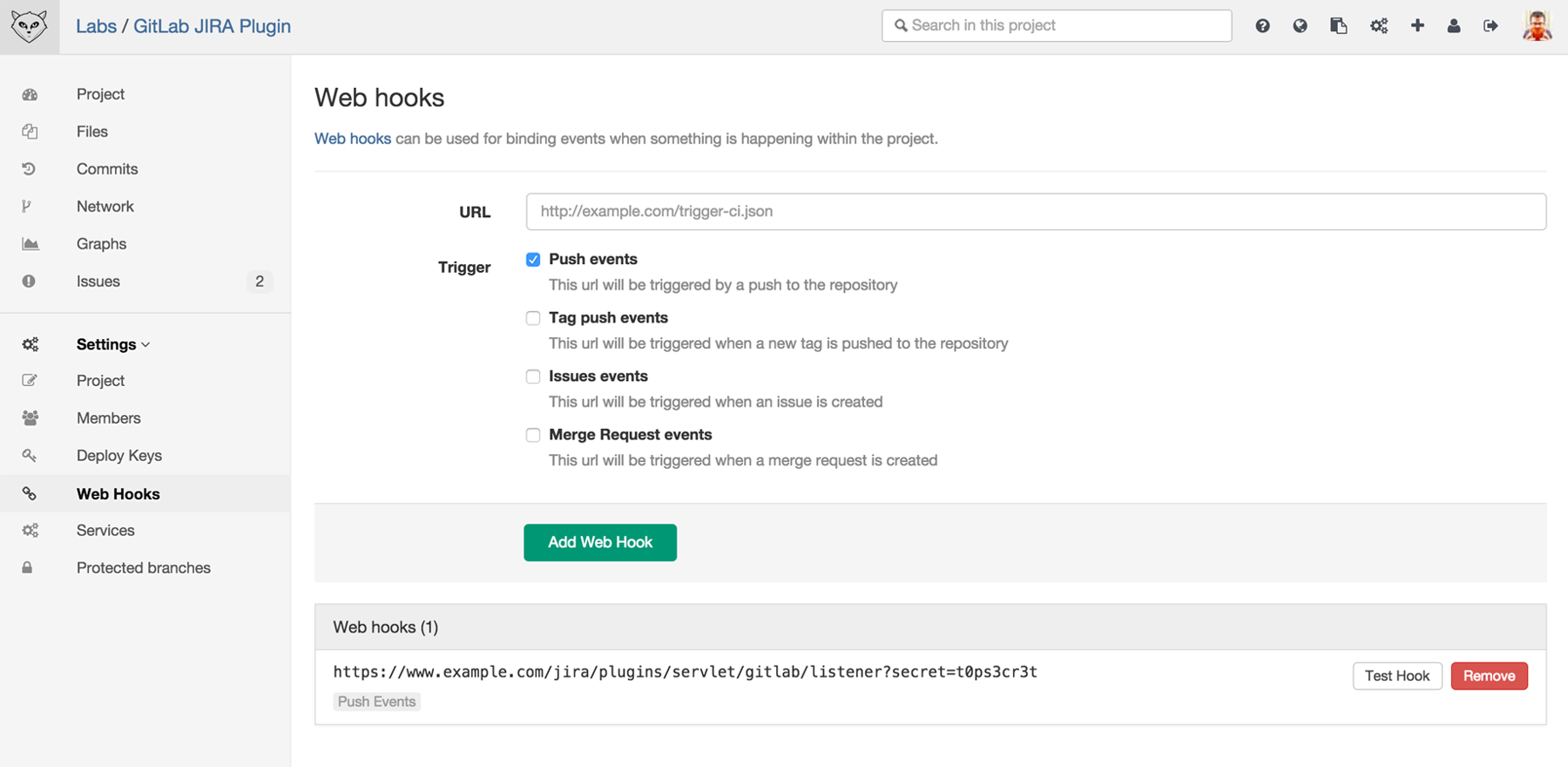Screen dimensions: 1568x767
Task: Test the existing listener web hook
Action: click(x=1397, y=675)
